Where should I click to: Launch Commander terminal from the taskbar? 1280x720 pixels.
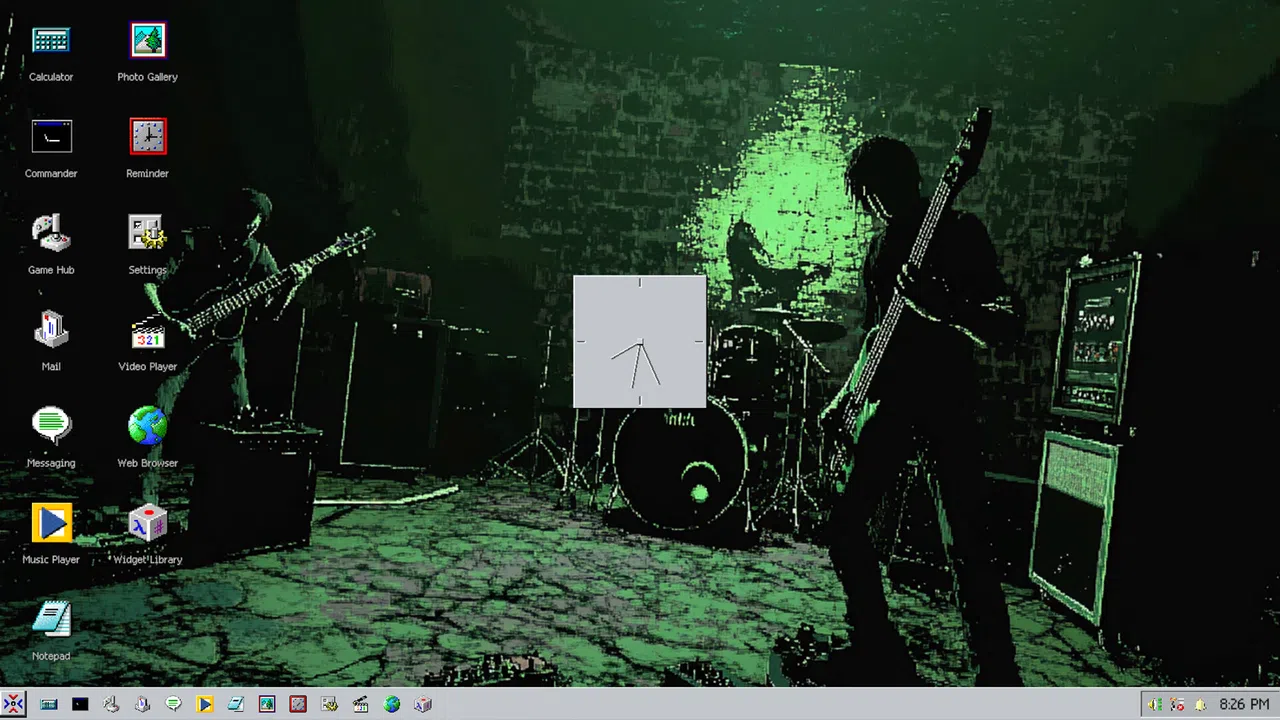click(x=80, y=704)
